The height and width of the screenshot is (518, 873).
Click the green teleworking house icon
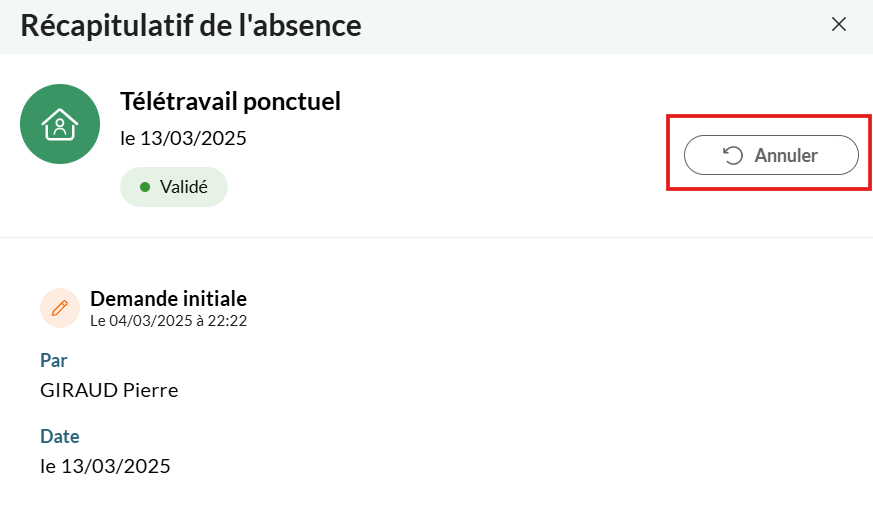pyautogui.click(x=60, y=124)
